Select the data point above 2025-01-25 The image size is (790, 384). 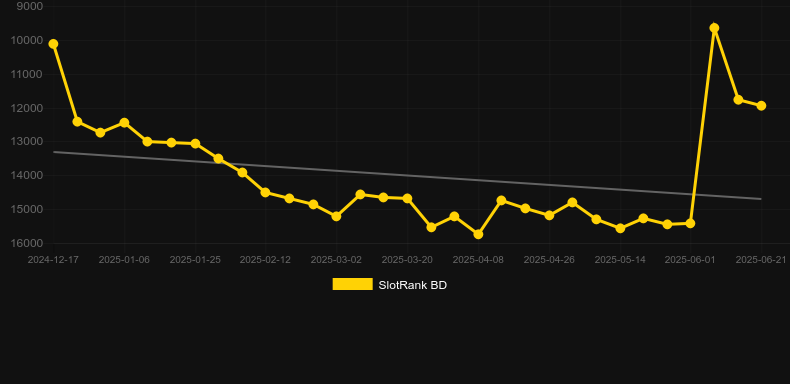(195, 144)
